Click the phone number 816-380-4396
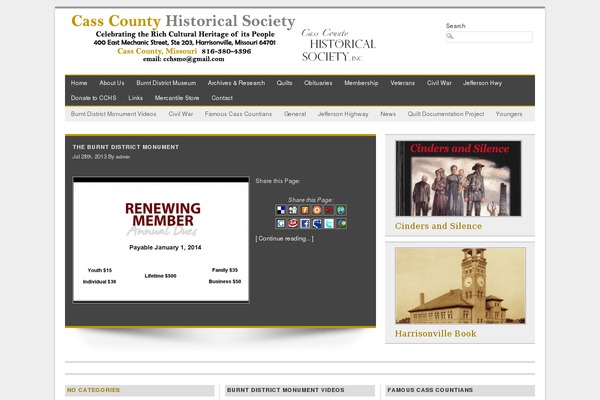 226,51
